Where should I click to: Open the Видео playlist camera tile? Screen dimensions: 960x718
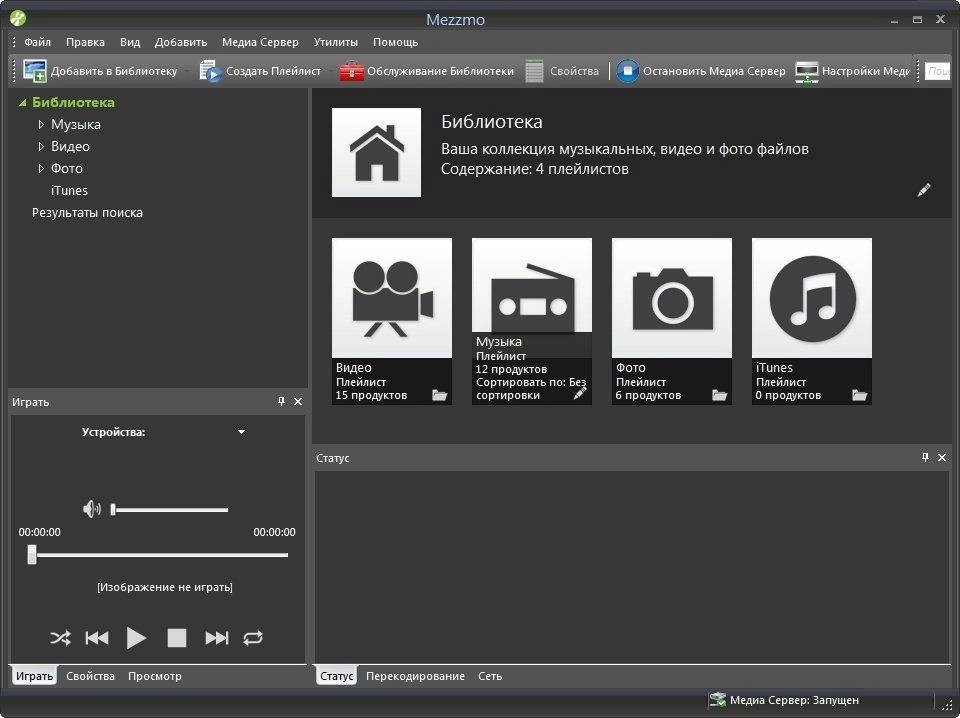[392, 298]
